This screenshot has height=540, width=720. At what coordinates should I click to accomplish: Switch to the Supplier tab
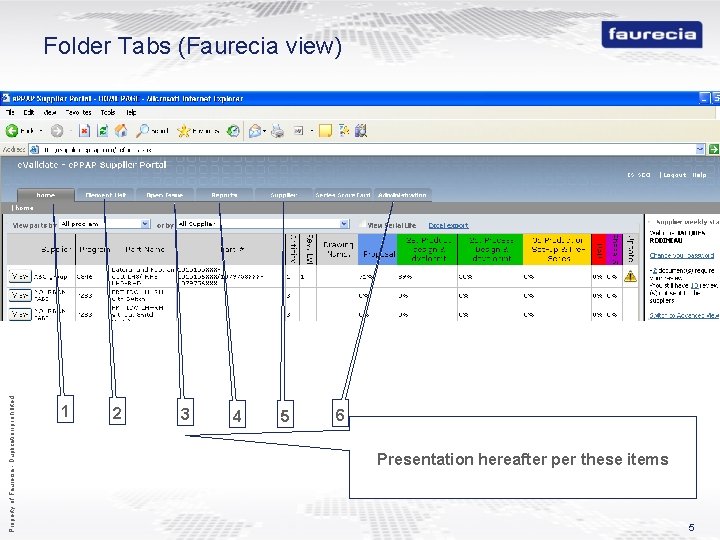(283, 195)
